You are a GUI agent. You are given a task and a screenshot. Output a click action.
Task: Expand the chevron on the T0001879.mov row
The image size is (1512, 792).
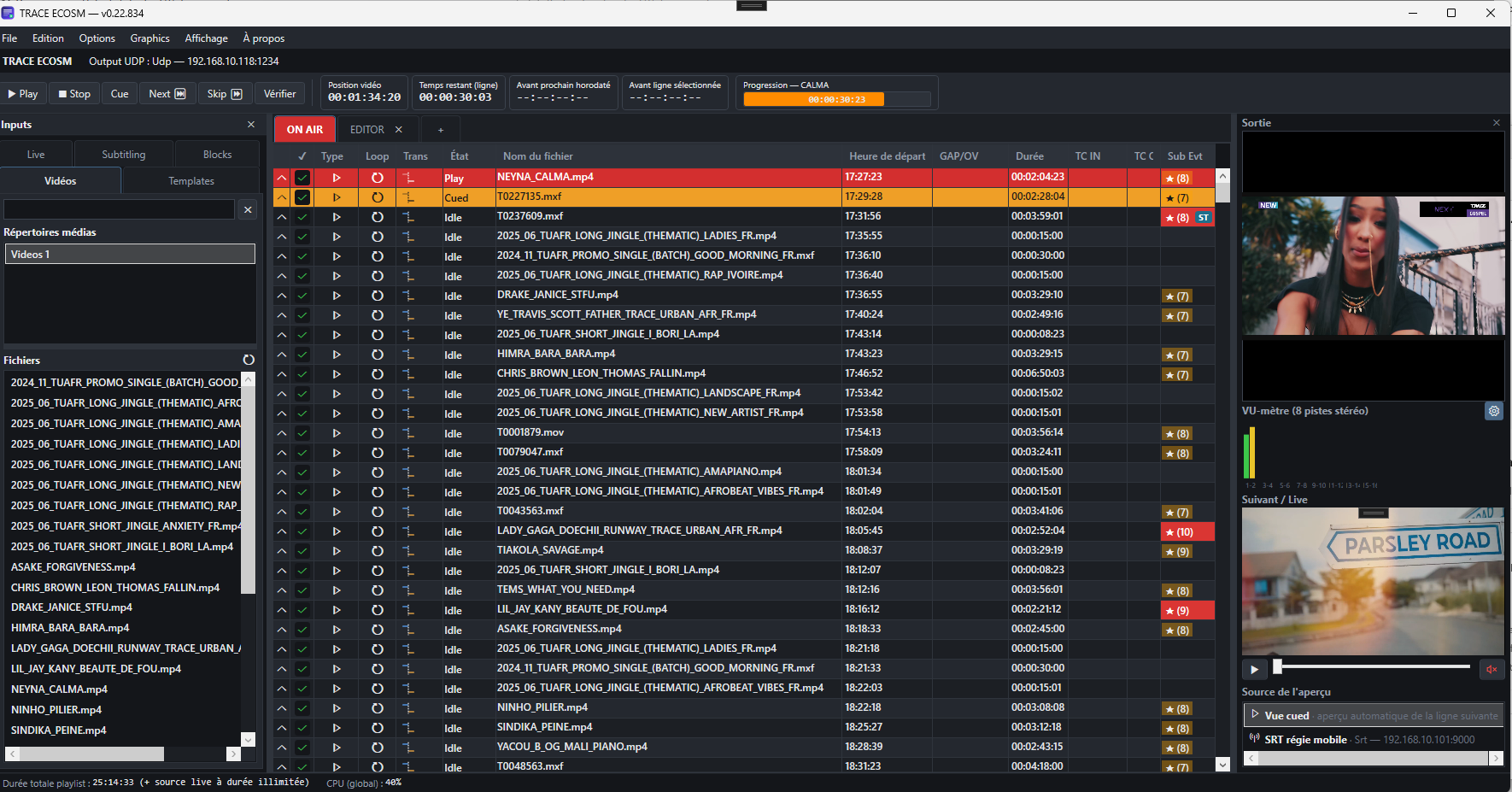[281, 433]
